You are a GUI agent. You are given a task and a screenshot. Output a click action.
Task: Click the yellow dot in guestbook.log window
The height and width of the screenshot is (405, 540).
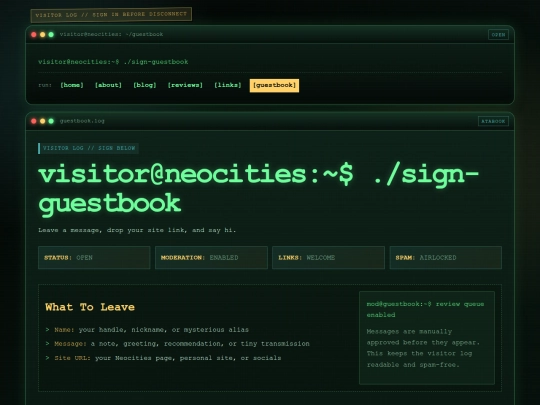pyautogui.click(x=42, y=121)
